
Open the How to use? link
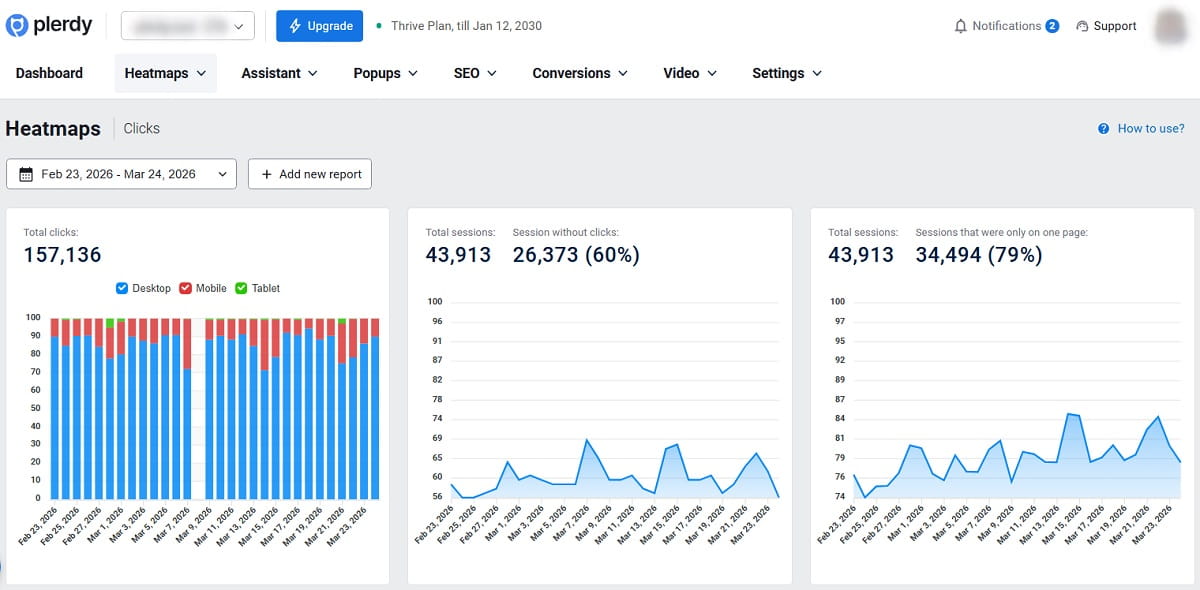tap(1148, 128)
